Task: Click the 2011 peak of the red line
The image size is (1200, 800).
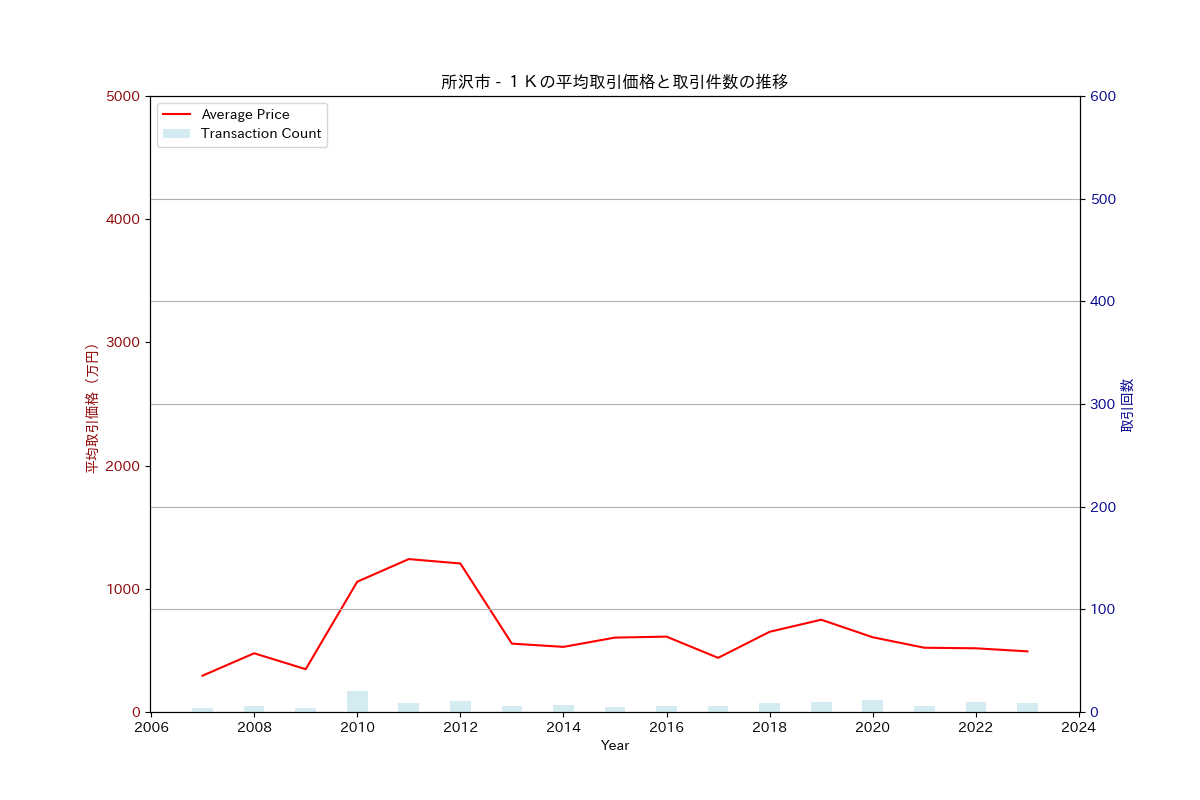Action: [409, 559]
